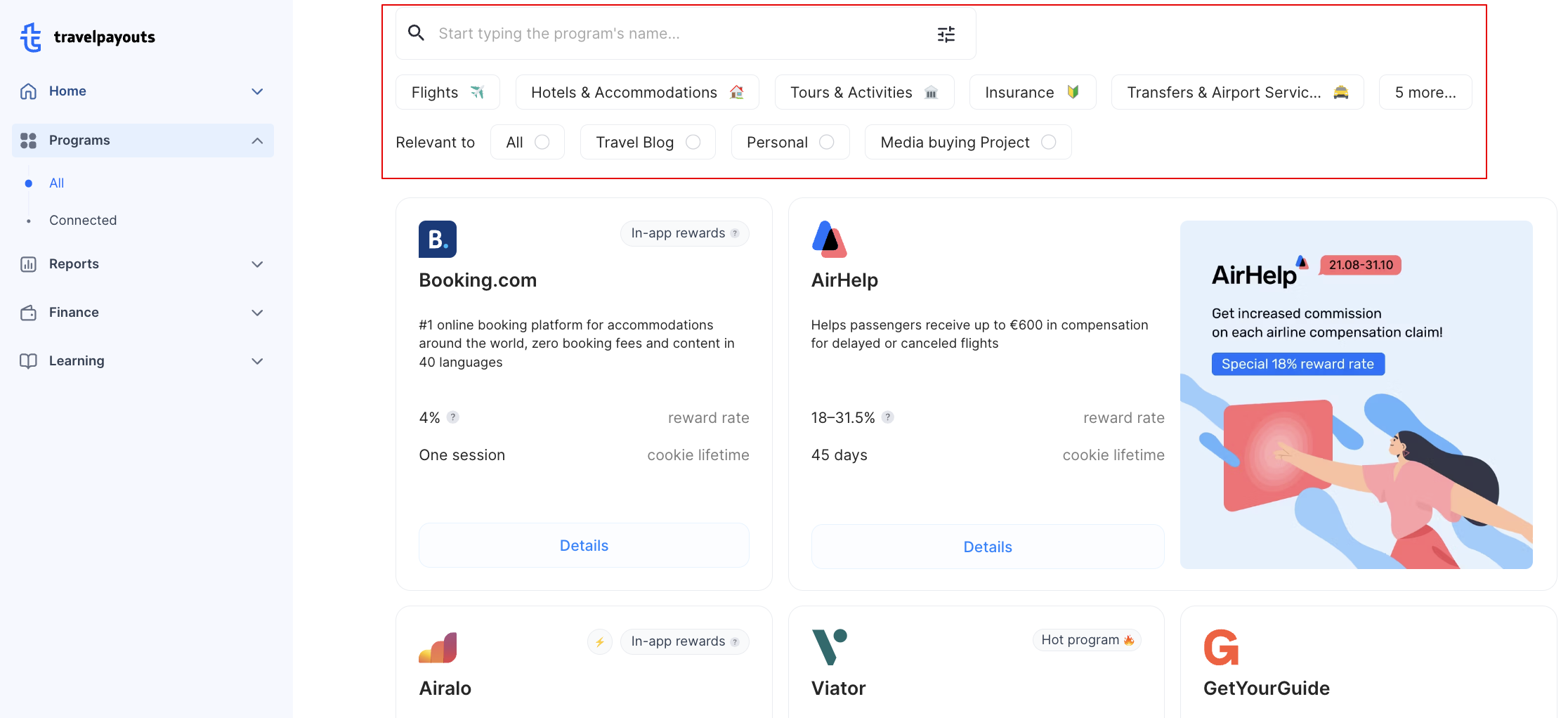The height and width of the screenshot is (718, 1568).
Task: Click the Reports chart icon
Action: click(x=28, y=264)
